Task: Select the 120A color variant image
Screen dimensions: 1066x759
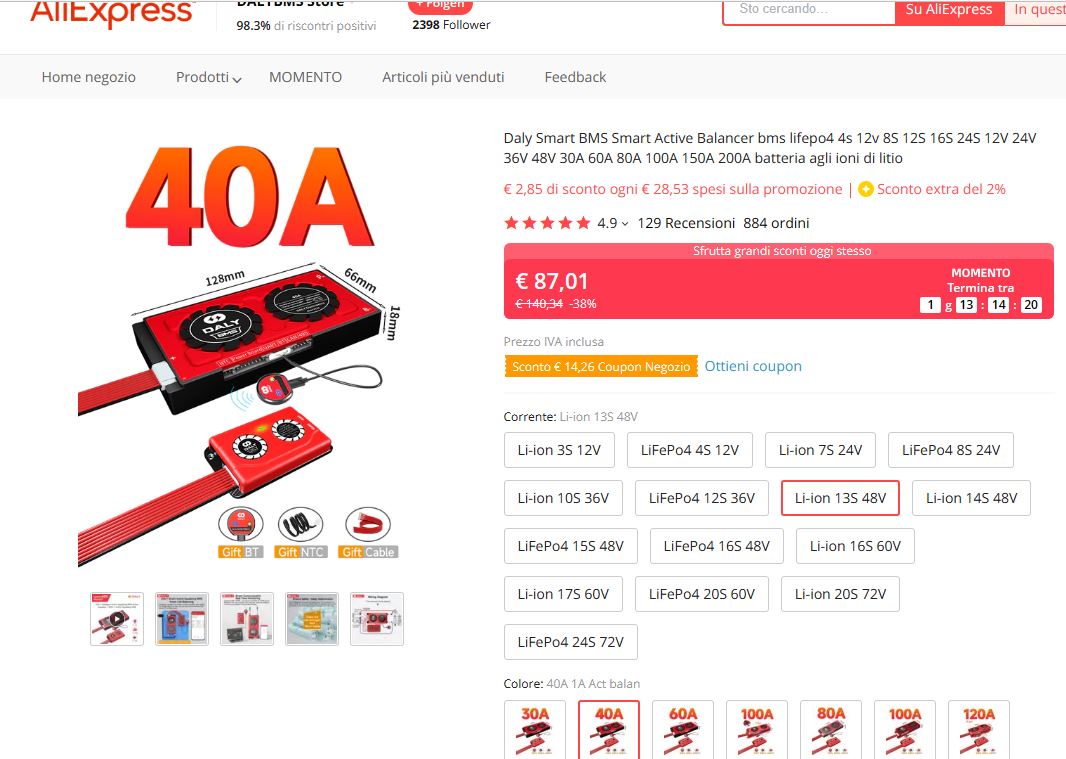Action: pyautogui.click(x=978, y=729)
